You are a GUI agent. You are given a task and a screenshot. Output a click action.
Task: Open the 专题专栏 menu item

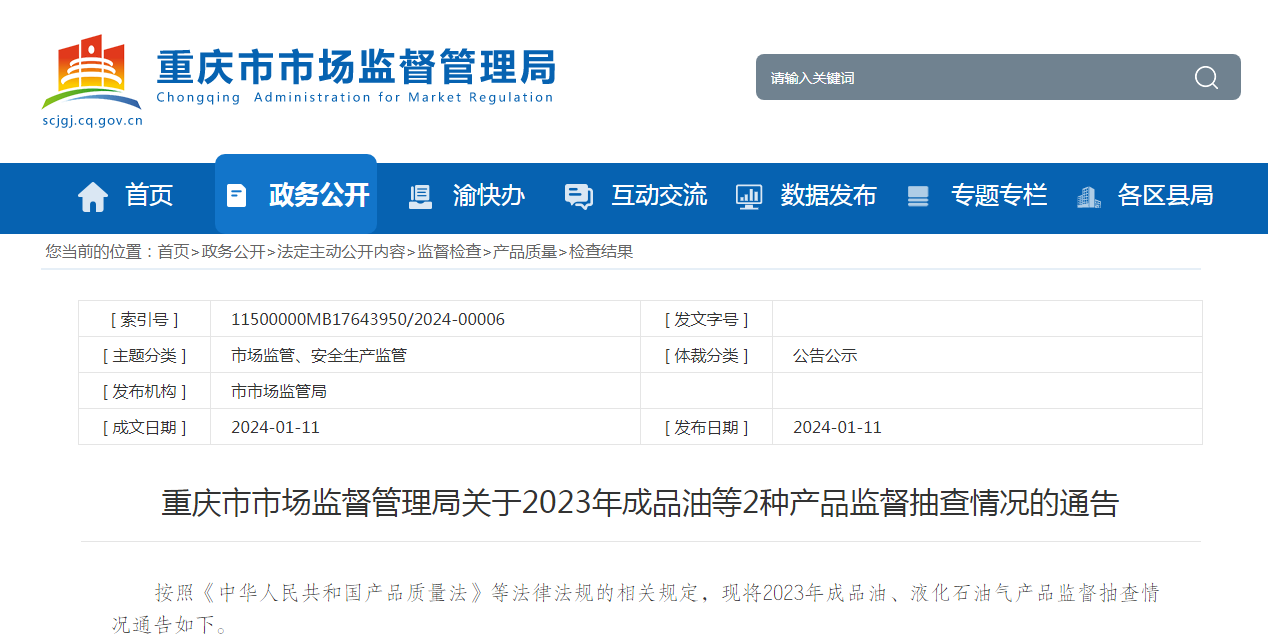[999, 195]
